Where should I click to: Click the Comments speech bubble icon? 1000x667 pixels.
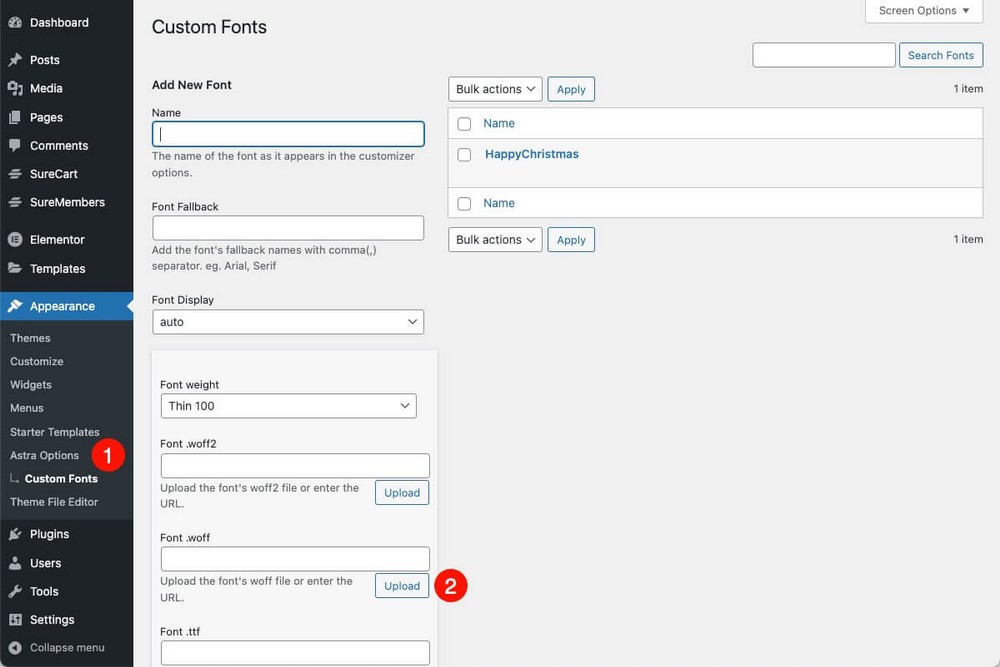point(15,145)
